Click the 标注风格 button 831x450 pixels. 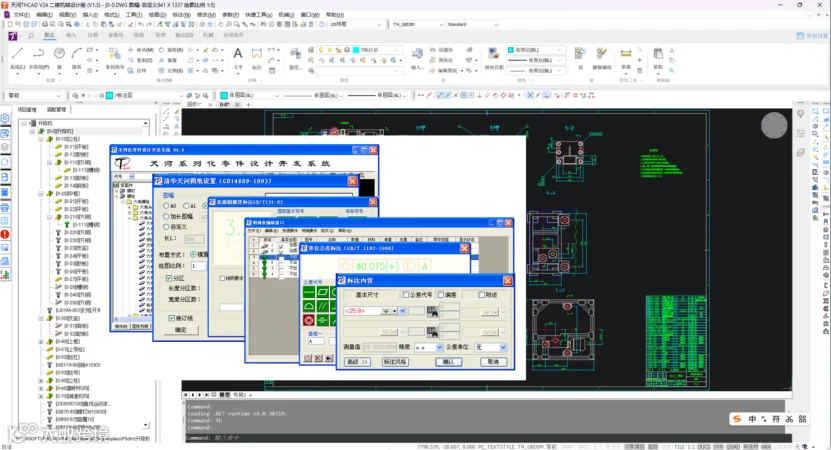[395, 361]
